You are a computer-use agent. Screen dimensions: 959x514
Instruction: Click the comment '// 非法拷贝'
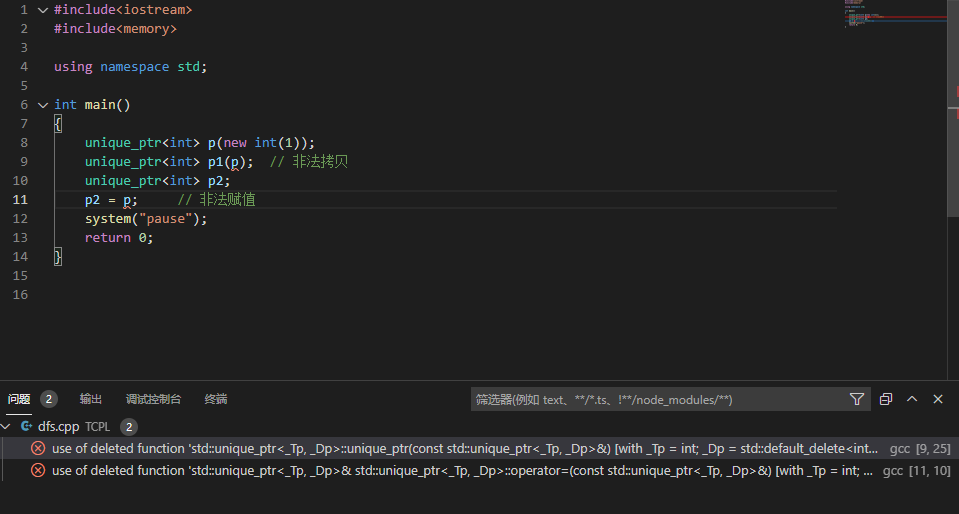309,162
